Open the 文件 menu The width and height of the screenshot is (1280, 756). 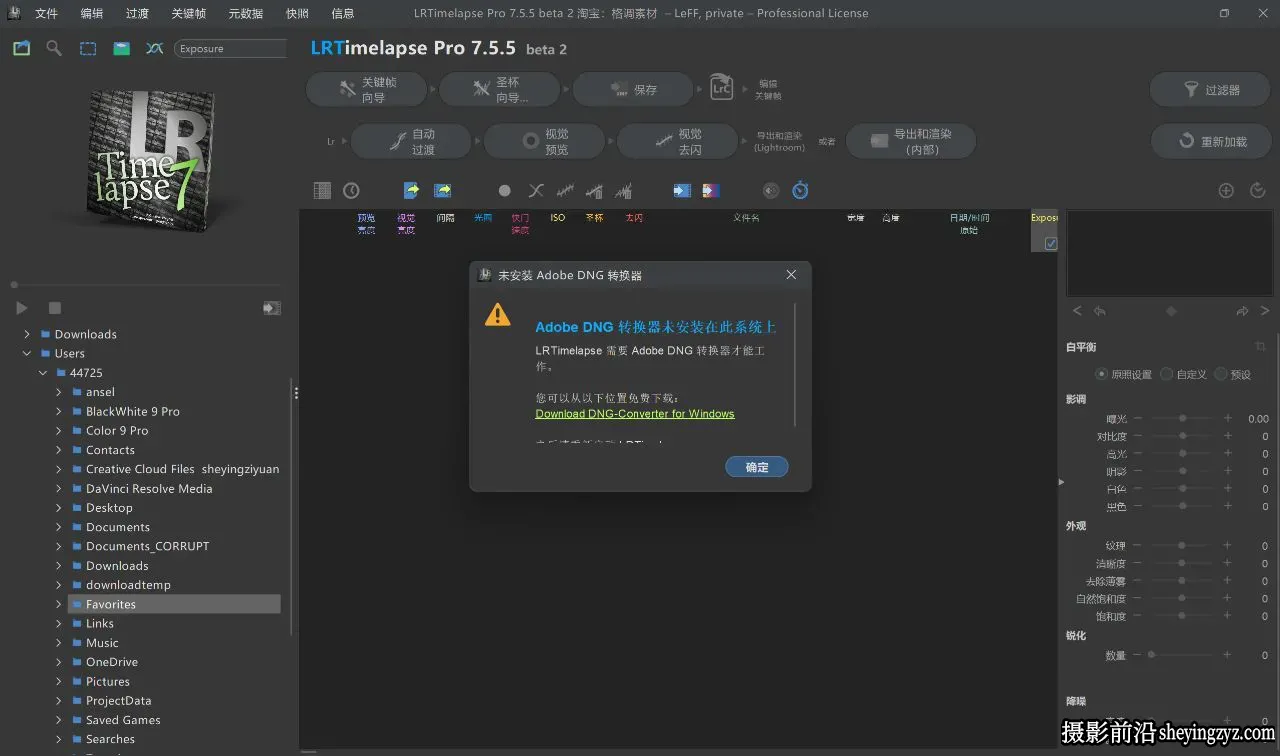46,14
